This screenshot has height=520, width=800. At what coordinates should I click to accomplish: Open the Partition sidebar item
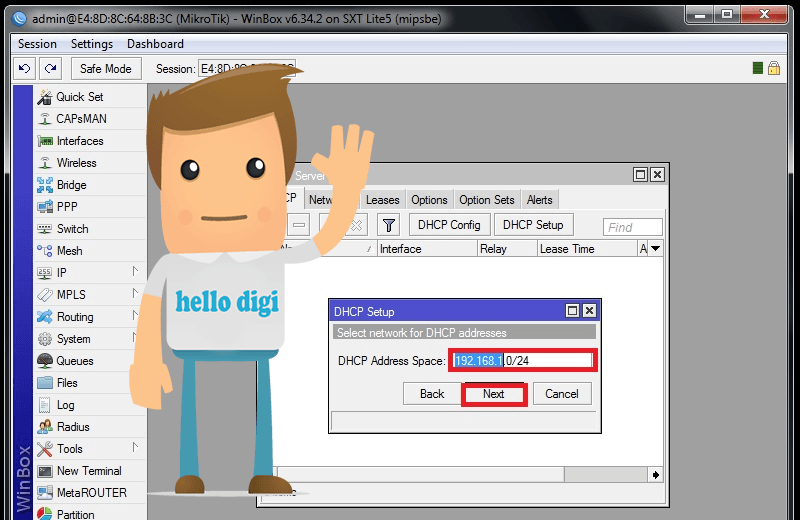point(76,513)
